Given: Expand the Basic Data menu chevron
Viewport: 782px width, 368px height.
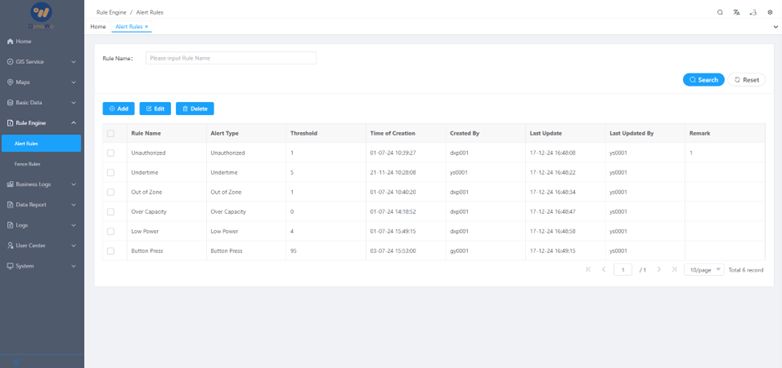Looking at the screenshot, I should [74, 103].
